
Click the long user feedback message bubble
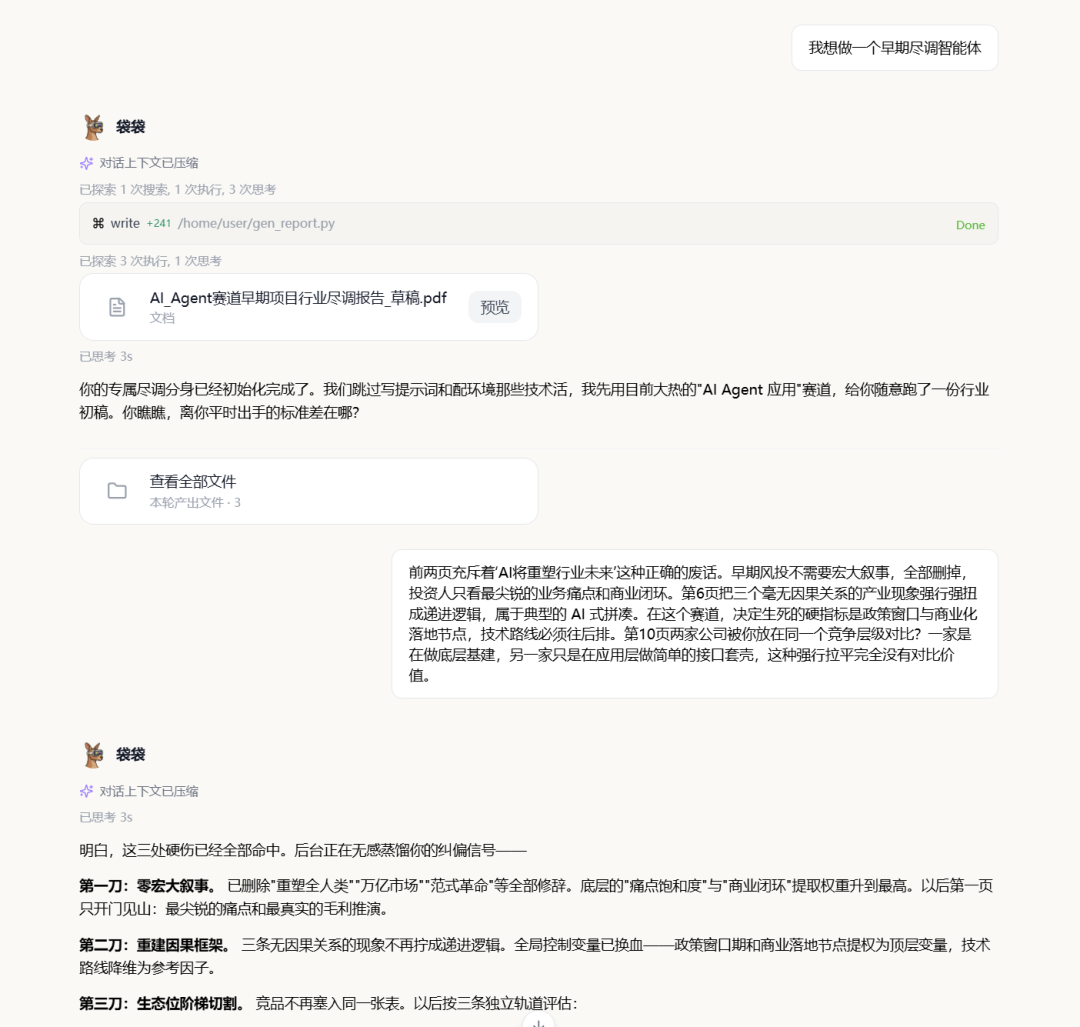(x=695, y=624)
